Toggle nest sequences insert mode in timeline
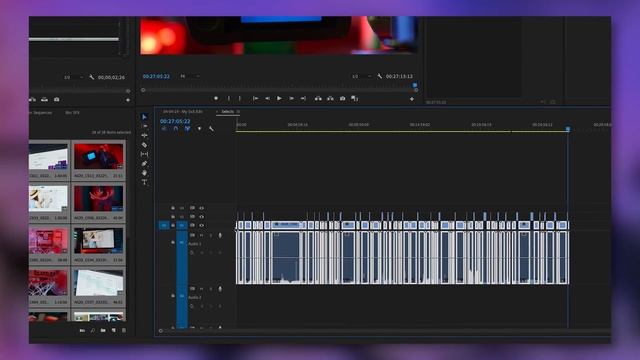 point(164,129)
